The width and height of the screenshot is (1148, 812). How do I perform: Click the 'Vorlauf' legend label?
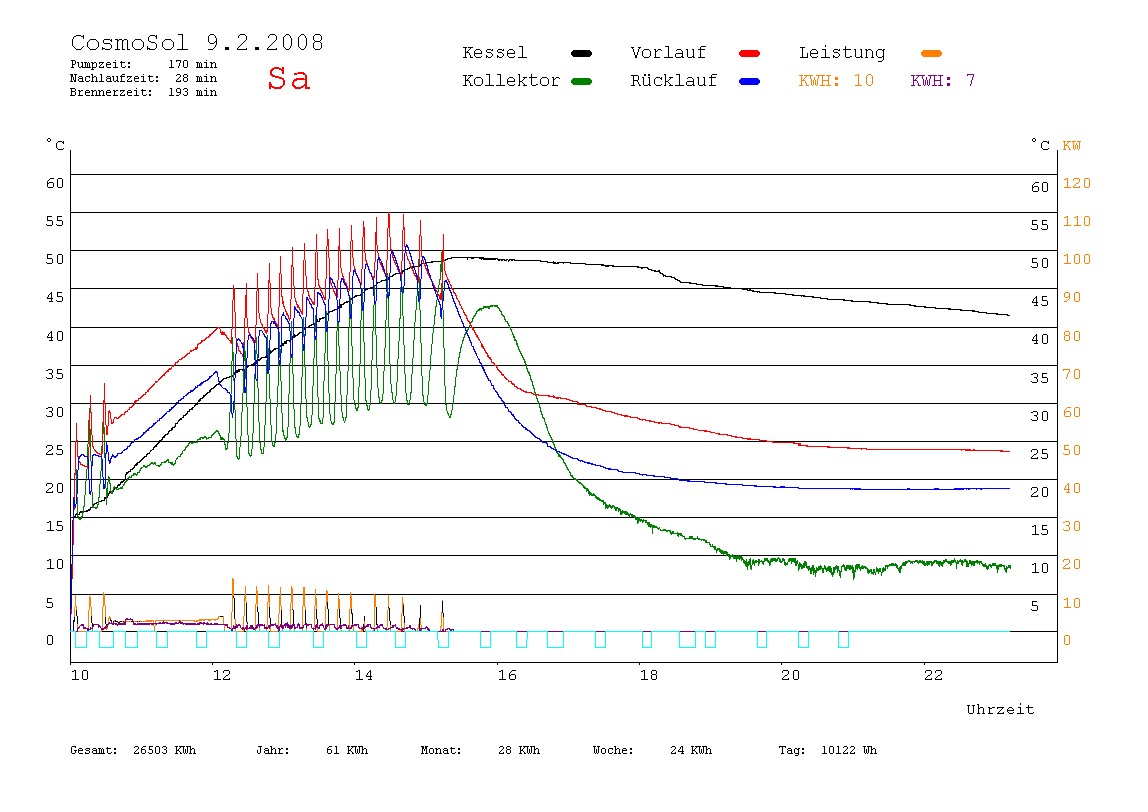click(x=668, y=53)
